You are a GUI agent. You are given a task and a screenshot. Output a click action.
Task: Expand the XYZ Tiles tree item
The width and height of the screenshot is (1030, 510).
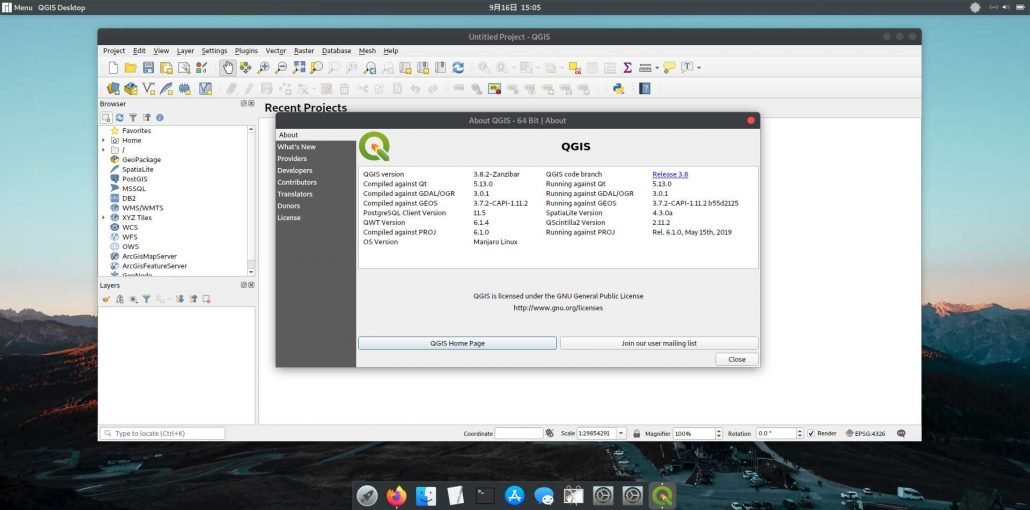pos(103,218)
